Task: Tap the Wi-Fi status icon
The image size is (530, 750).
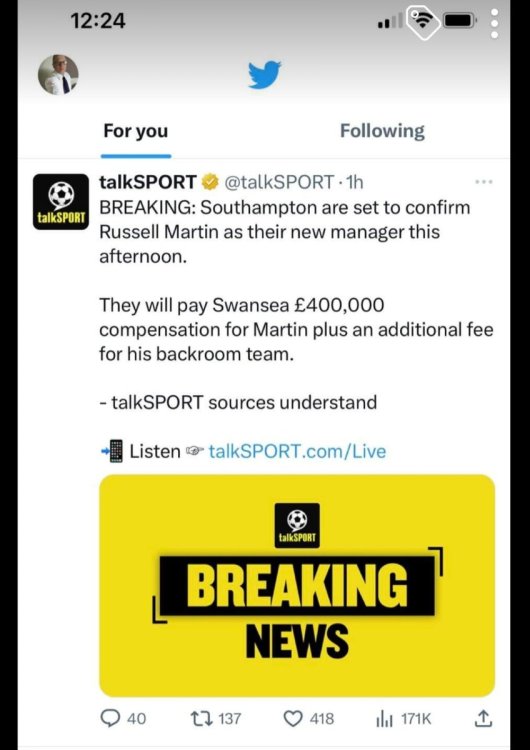Action: (x=423, y=21)
